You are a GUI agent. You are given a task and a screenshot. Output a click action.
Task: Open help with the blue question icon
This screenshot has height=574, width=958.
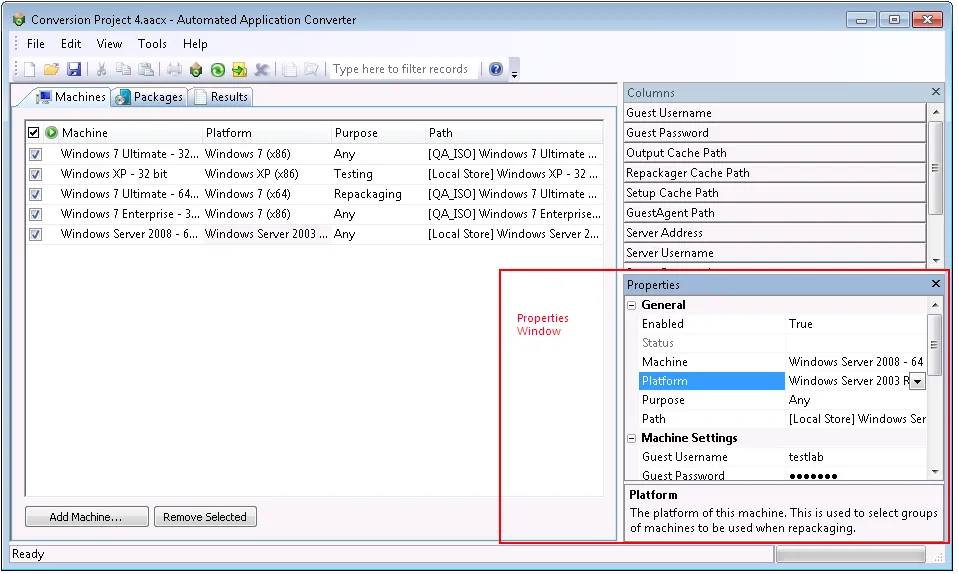495,69
